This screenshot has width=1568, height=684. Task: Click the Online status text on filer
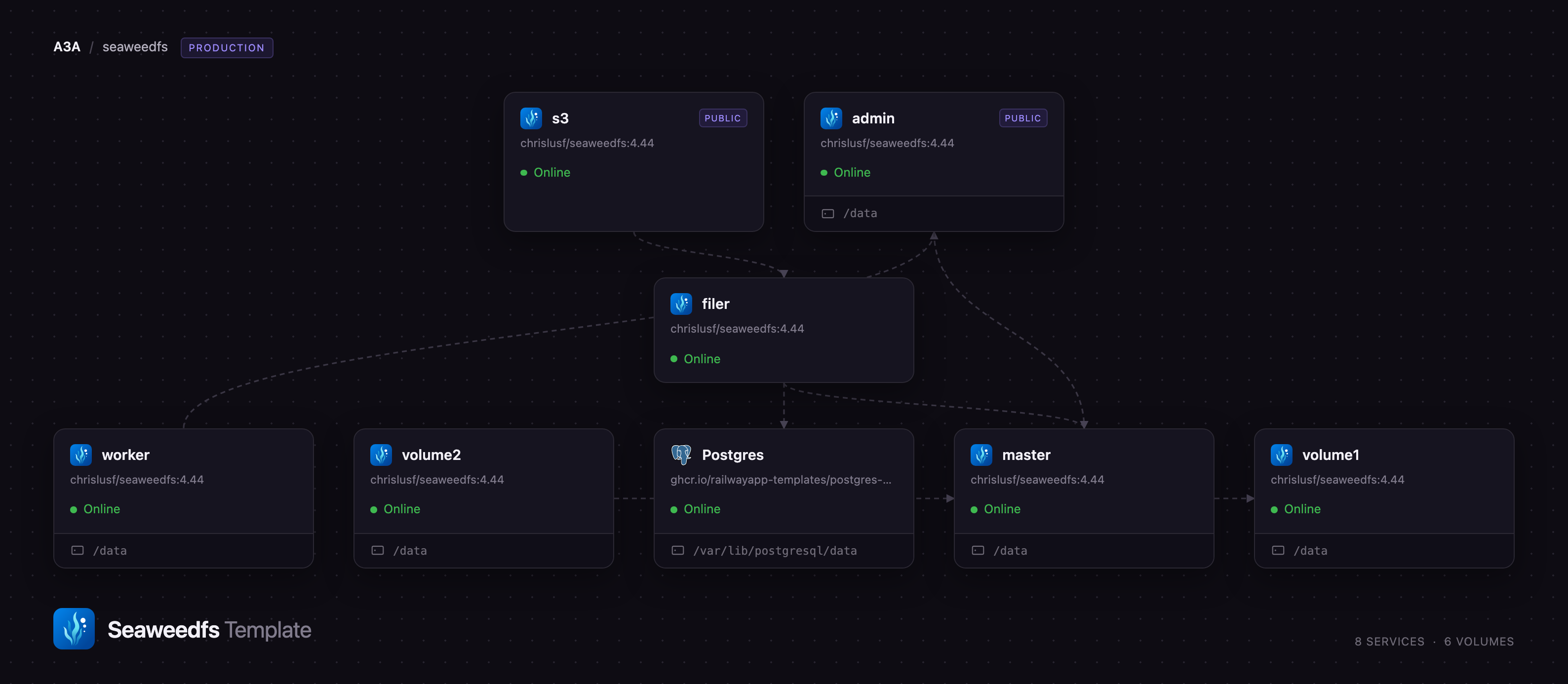(702, 359)
